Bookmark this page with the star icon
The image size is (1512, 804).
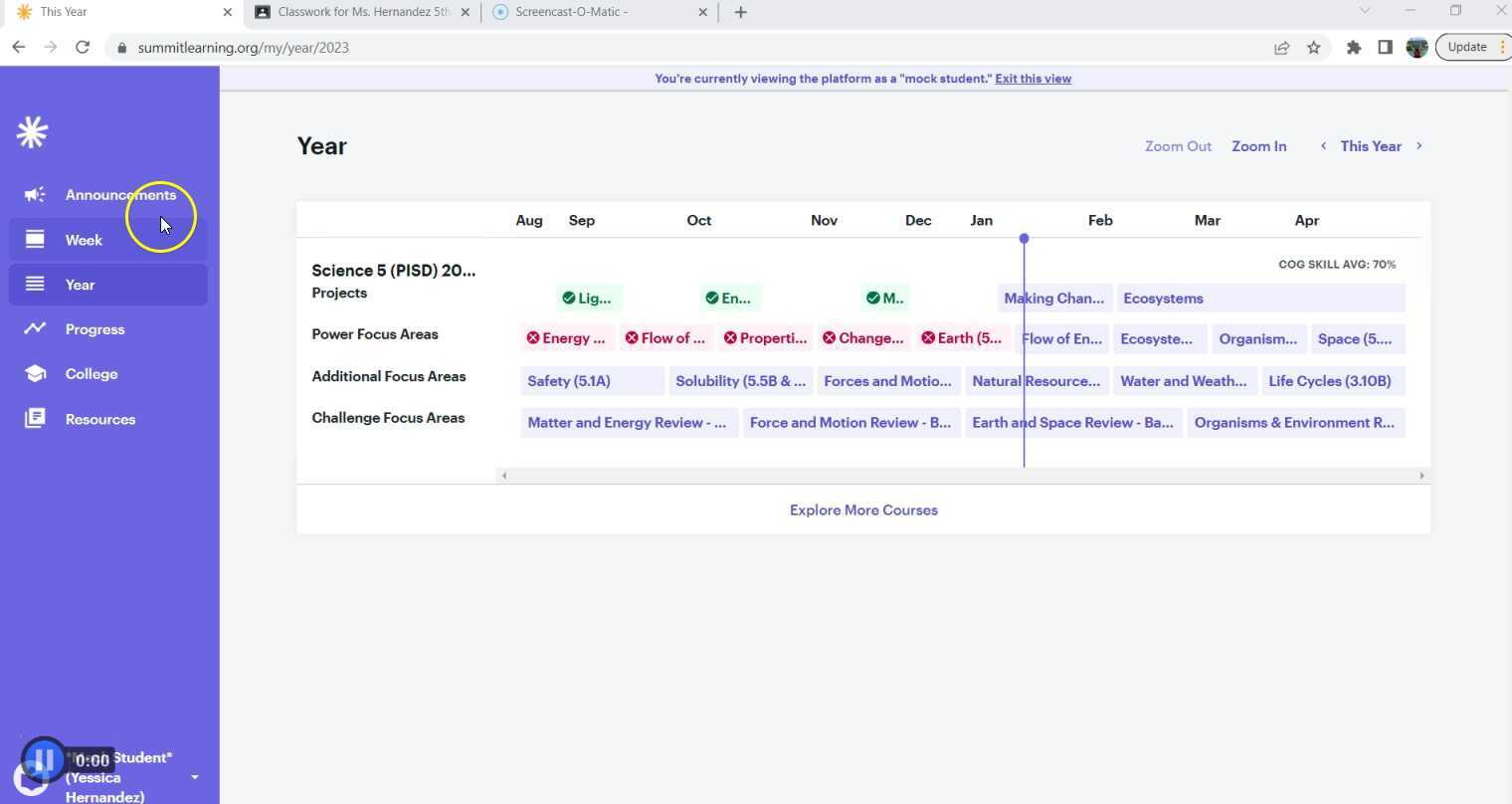pos(1313,48)
